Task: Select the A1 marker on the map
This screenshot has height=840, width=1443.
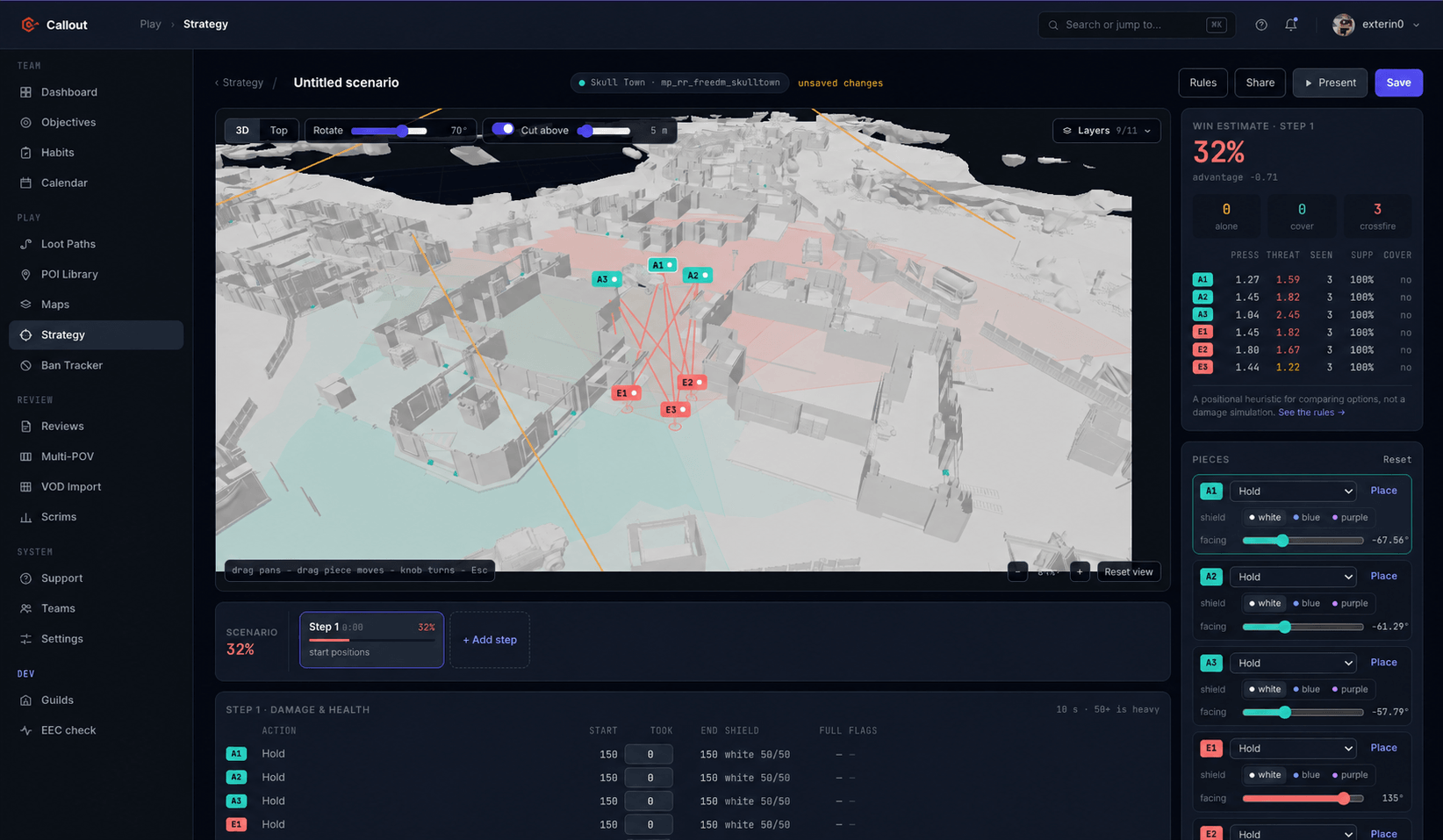Action: click(662, 264)
